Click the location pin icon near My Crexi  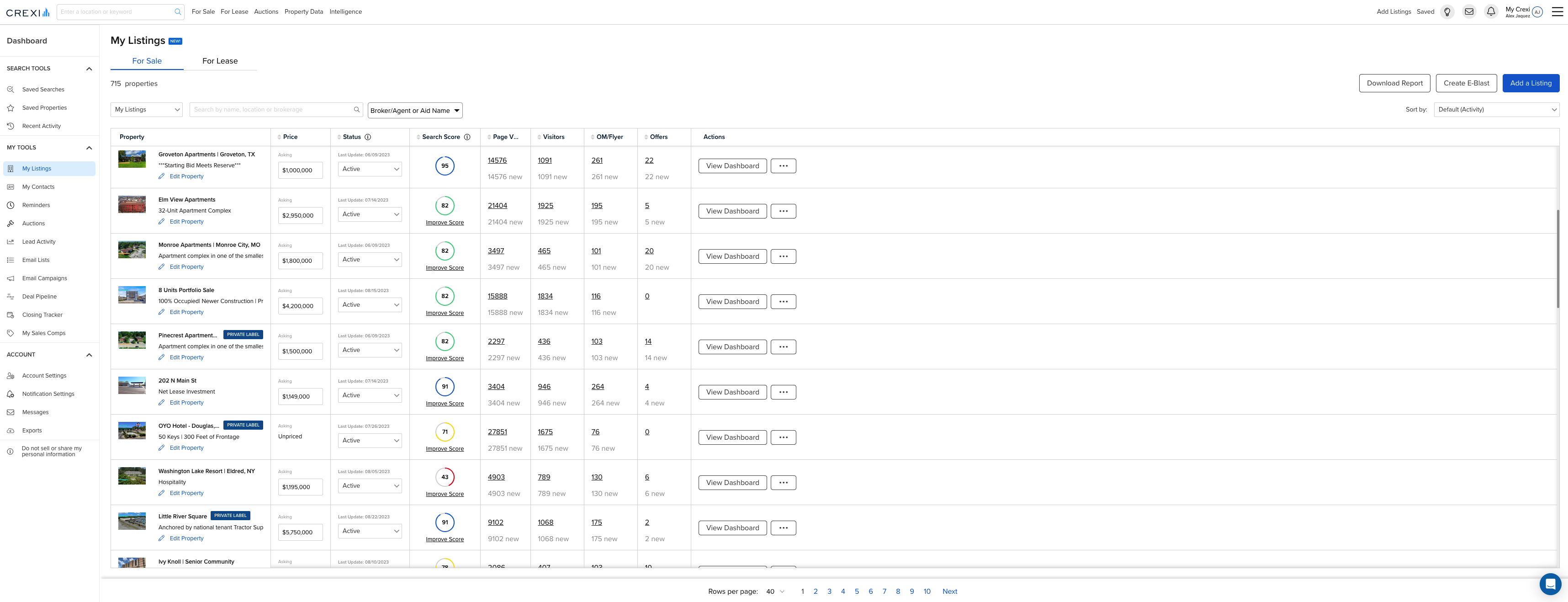(1447, 11)
